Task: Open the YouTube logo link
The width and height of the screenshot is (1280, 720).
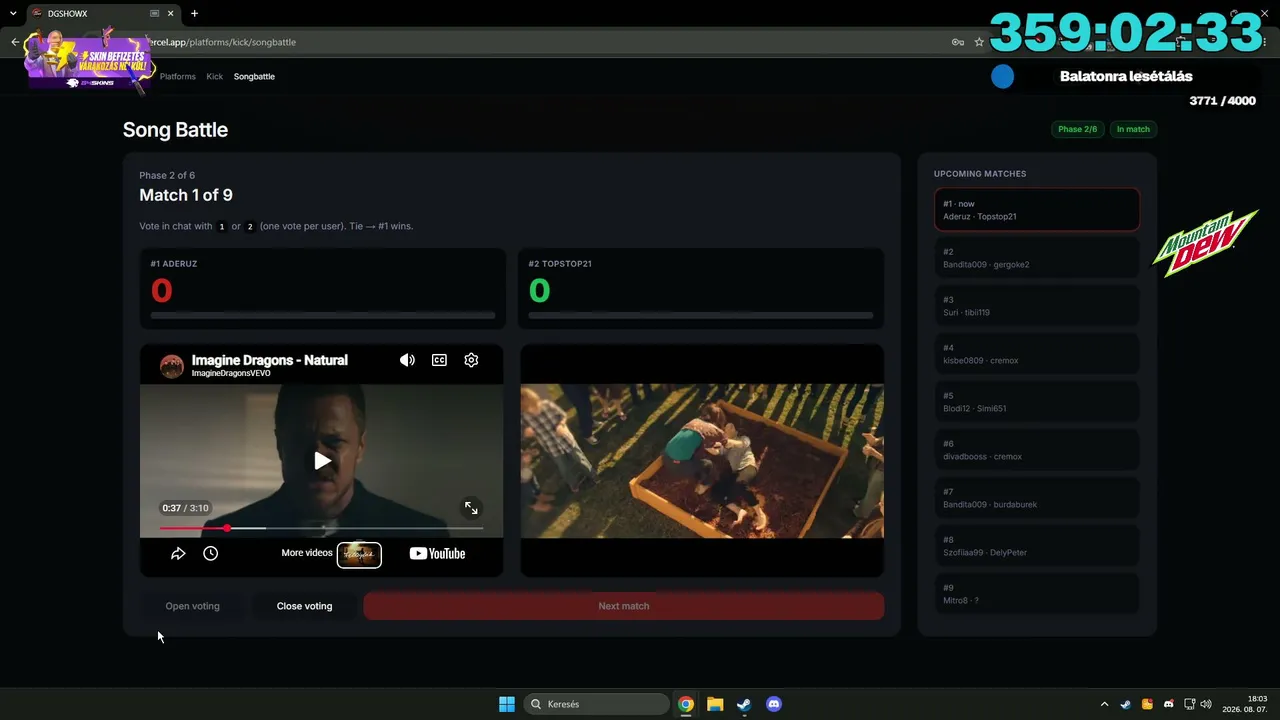Action: click(x=437, y=554)
